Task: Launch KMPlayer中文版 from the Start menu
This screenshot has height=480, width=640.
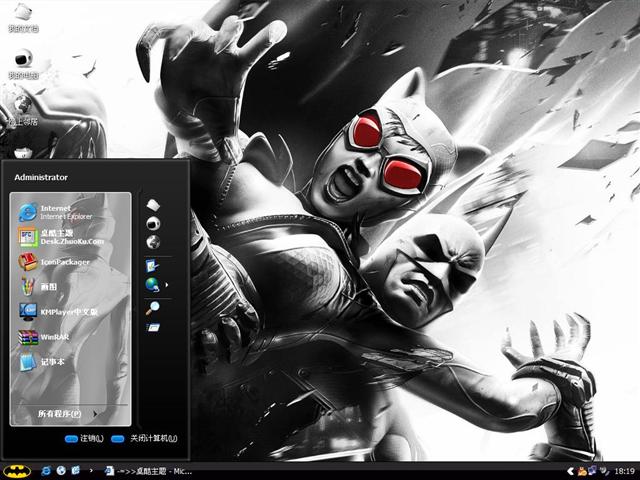Action: pos(58,312)
